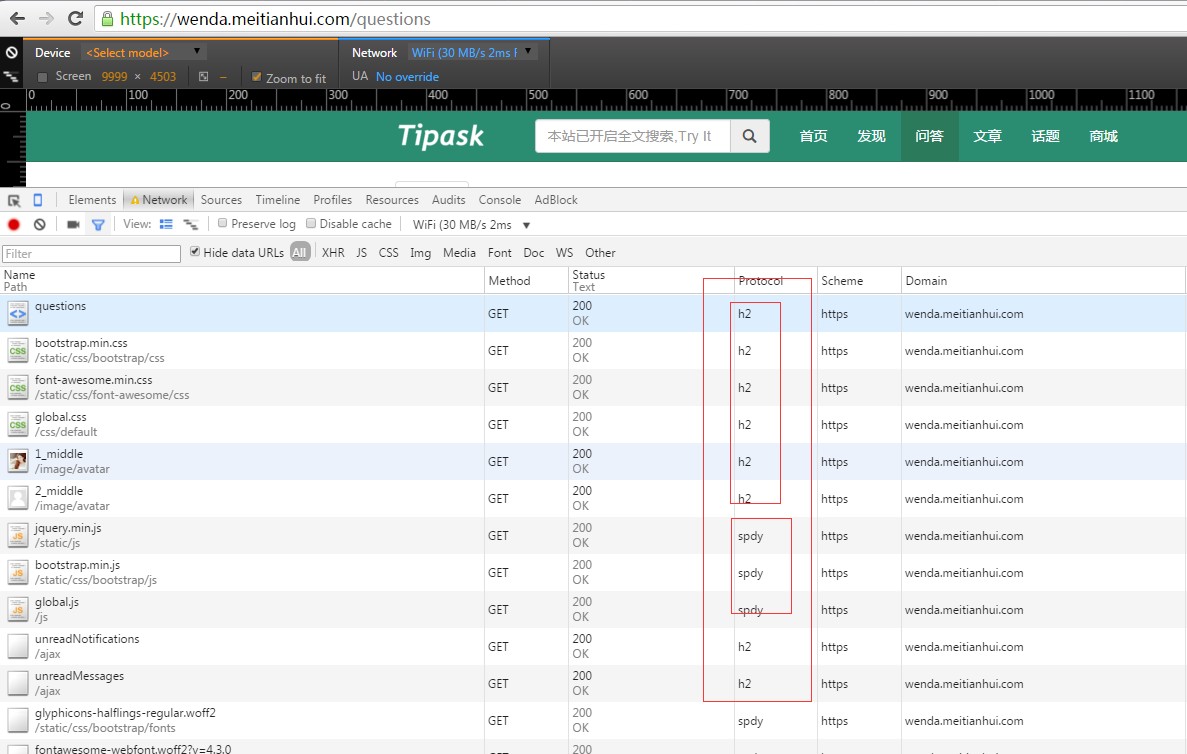Check the Disable cache option

coord(311,224)
